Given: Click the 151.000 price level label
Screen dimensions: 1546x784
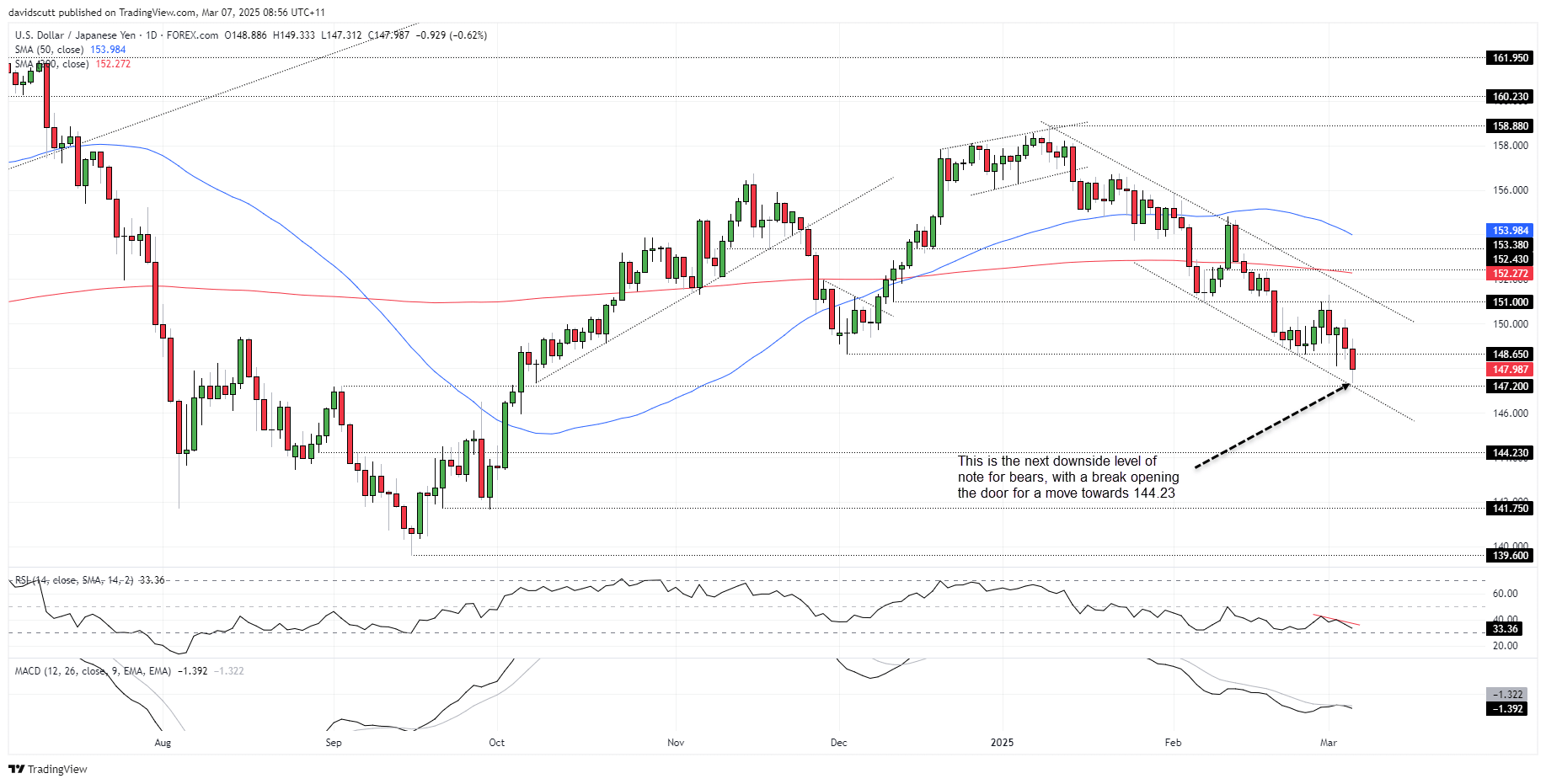Looking at the screenshot, I should pos(1510,302).
